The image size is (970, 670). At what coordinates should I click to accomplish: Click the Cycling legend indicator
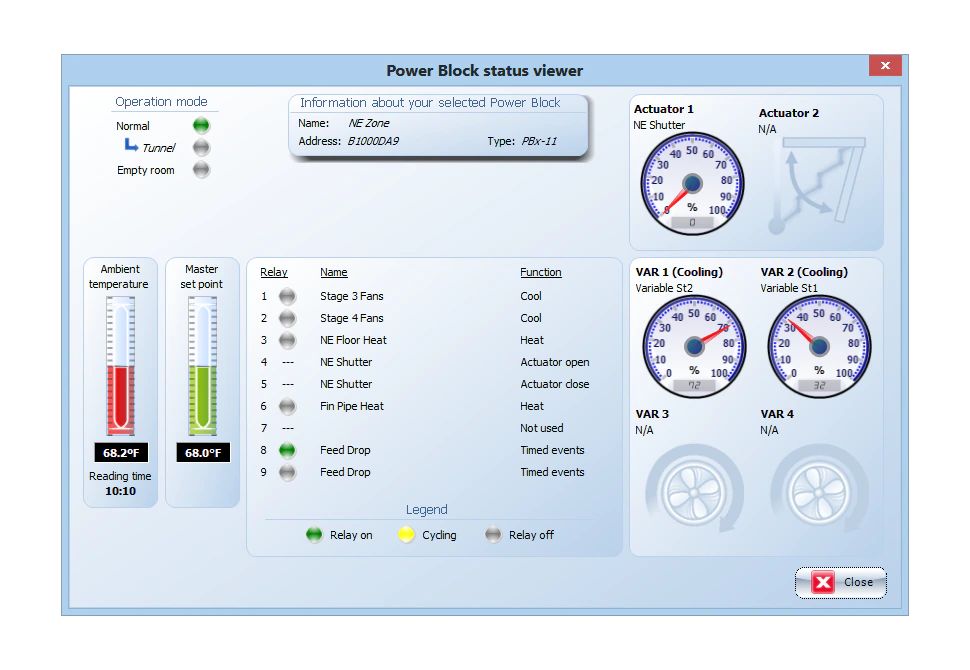[x=406, y=534]
